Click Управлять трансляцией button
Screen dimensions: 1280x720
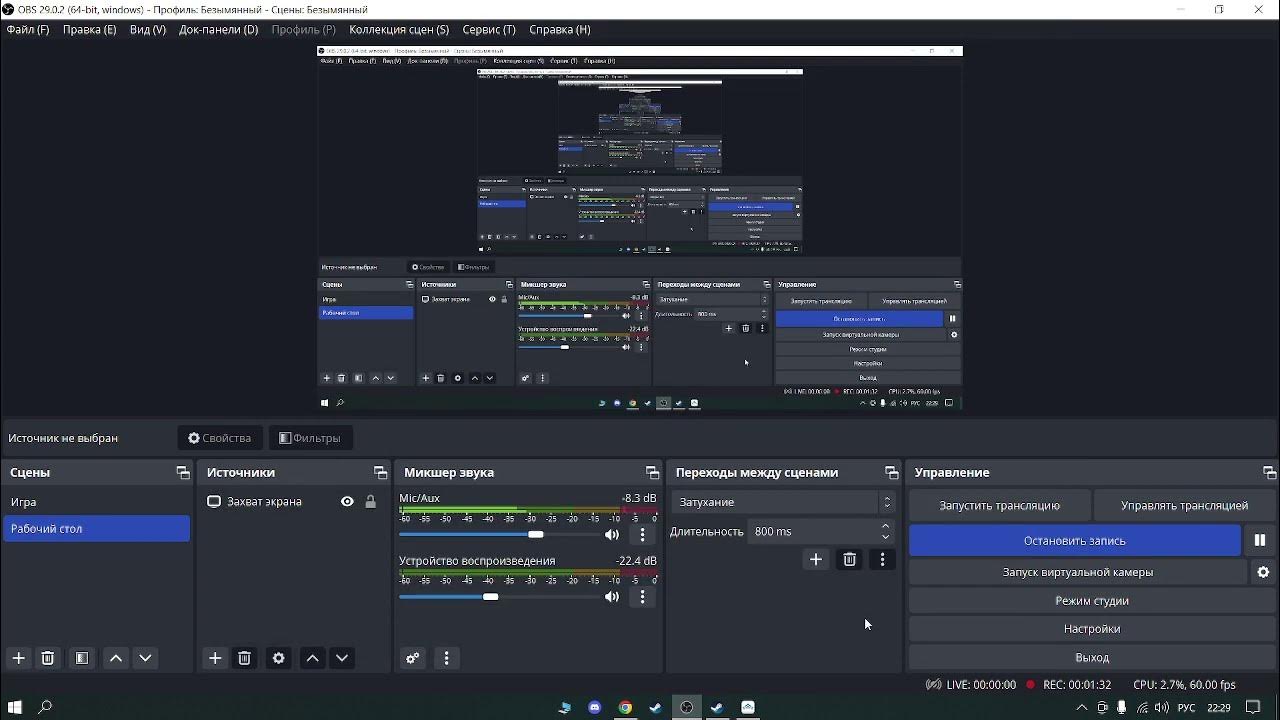(x=1185, y=505)
